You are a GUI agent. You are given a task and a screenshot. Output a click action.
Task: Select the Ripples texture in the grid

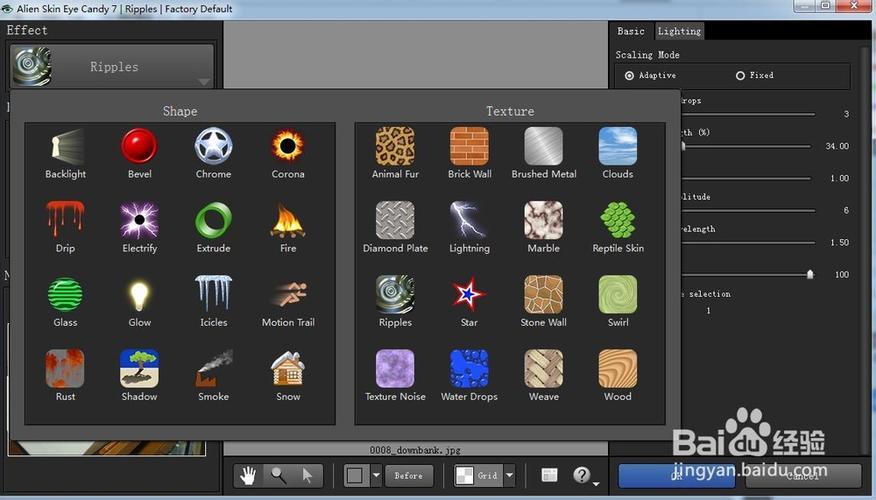pos(395,302)
